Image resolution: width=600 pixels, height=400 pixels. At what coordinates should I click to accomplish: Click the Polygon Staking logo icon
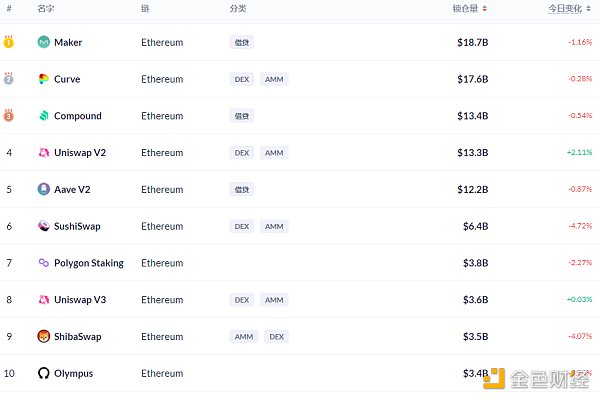click(x=43, y=263)
